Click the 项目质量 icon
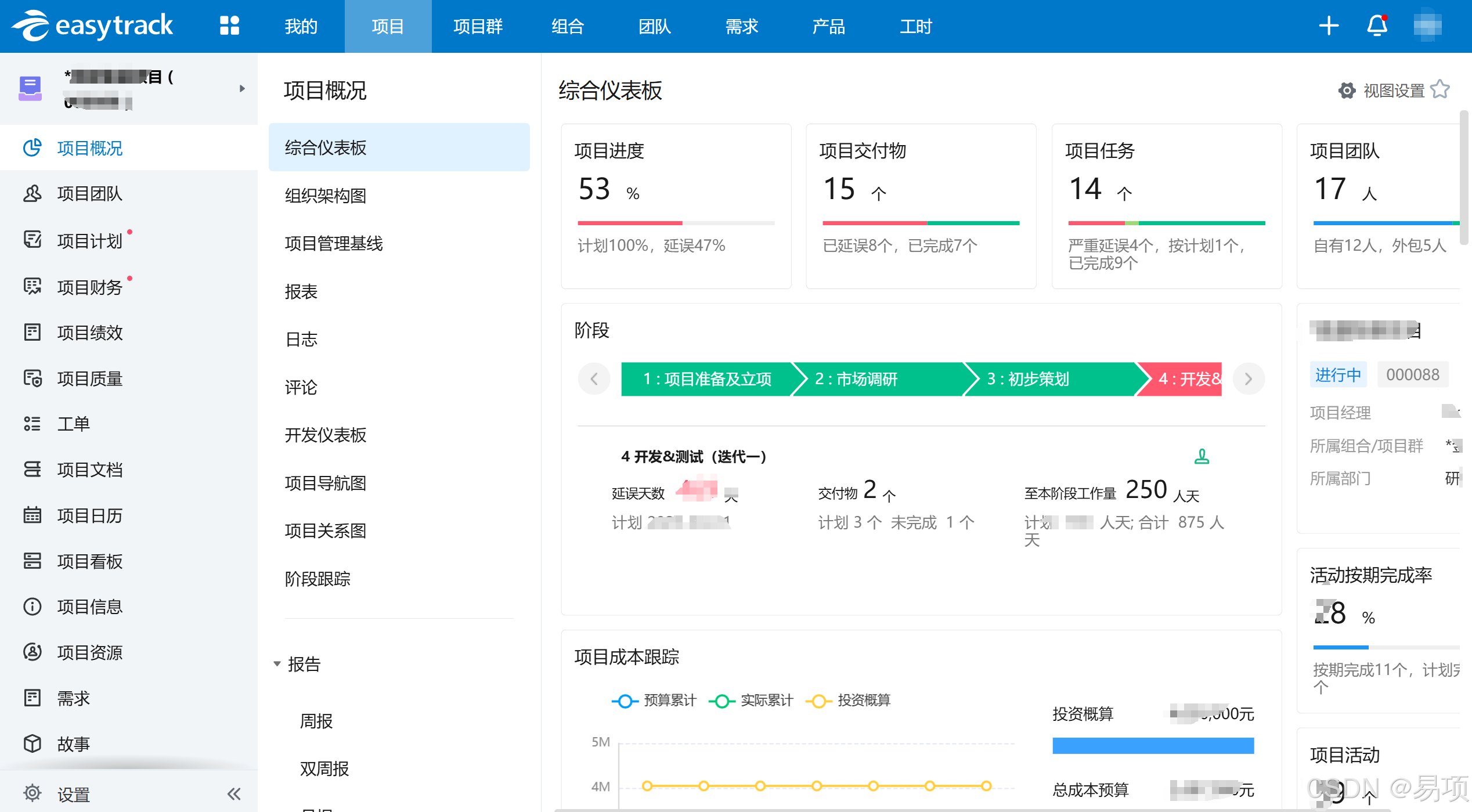The image size is (1472, 812). click(32, 378)
